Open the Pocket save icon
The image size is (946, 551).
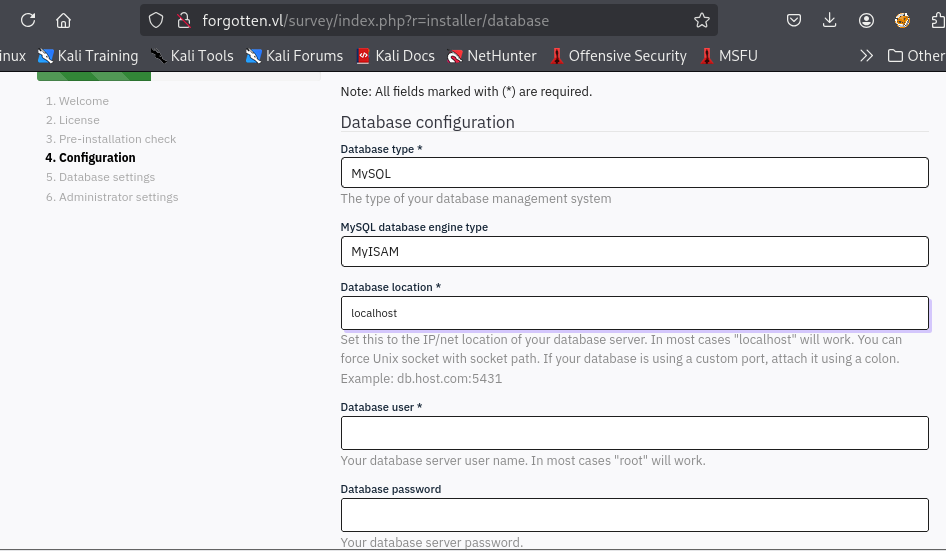click(793, 20)
